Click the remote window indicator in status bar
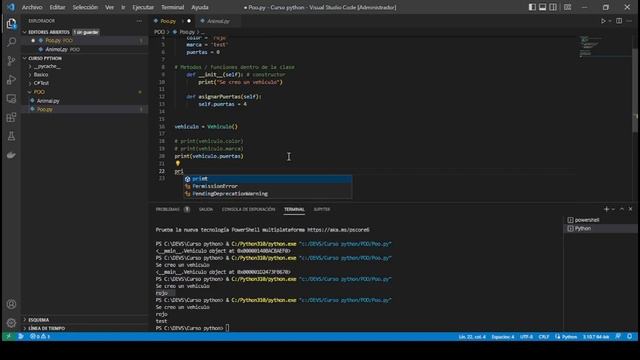 coord(8,337)
